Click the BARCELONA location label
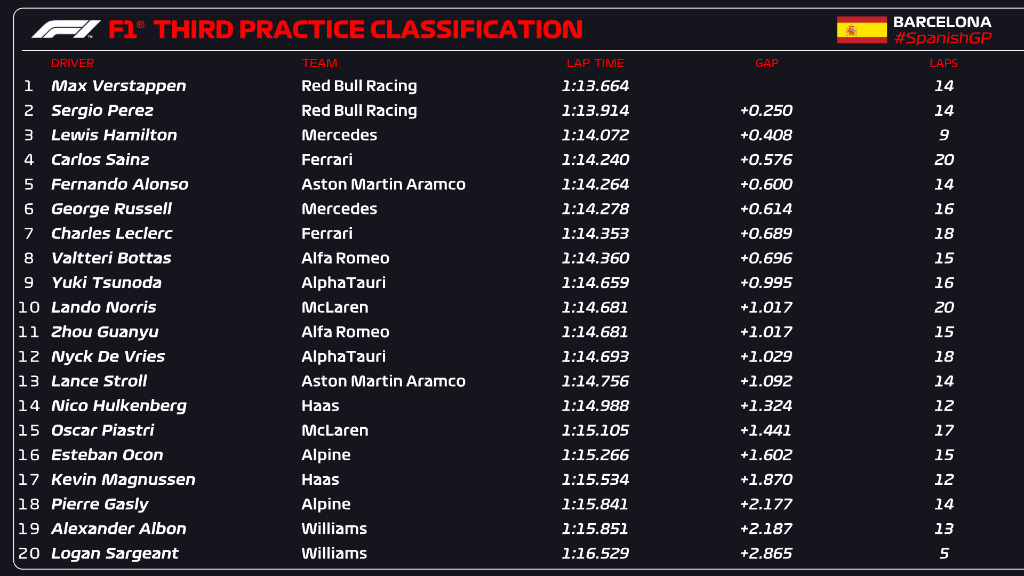This screenshot has width=1024, height=576. pyautogui.click(x=941, y=21)
